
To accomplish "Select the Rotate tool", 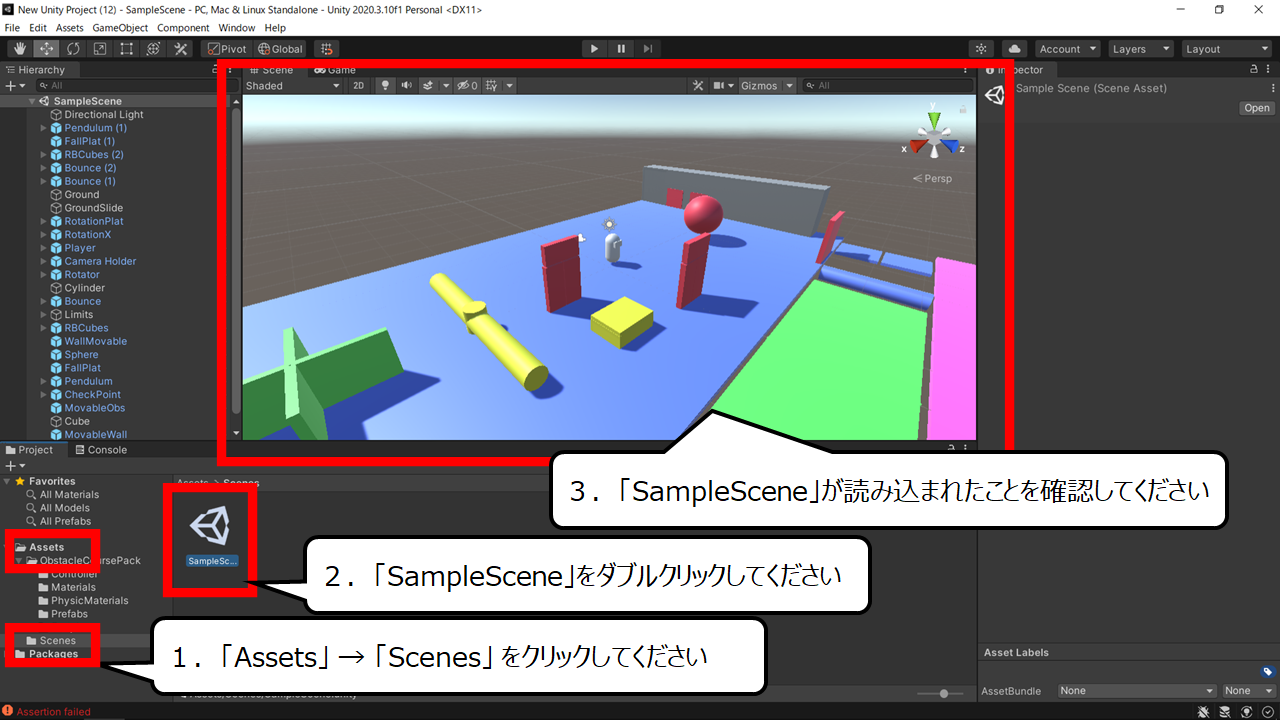I will coord(73,48).
